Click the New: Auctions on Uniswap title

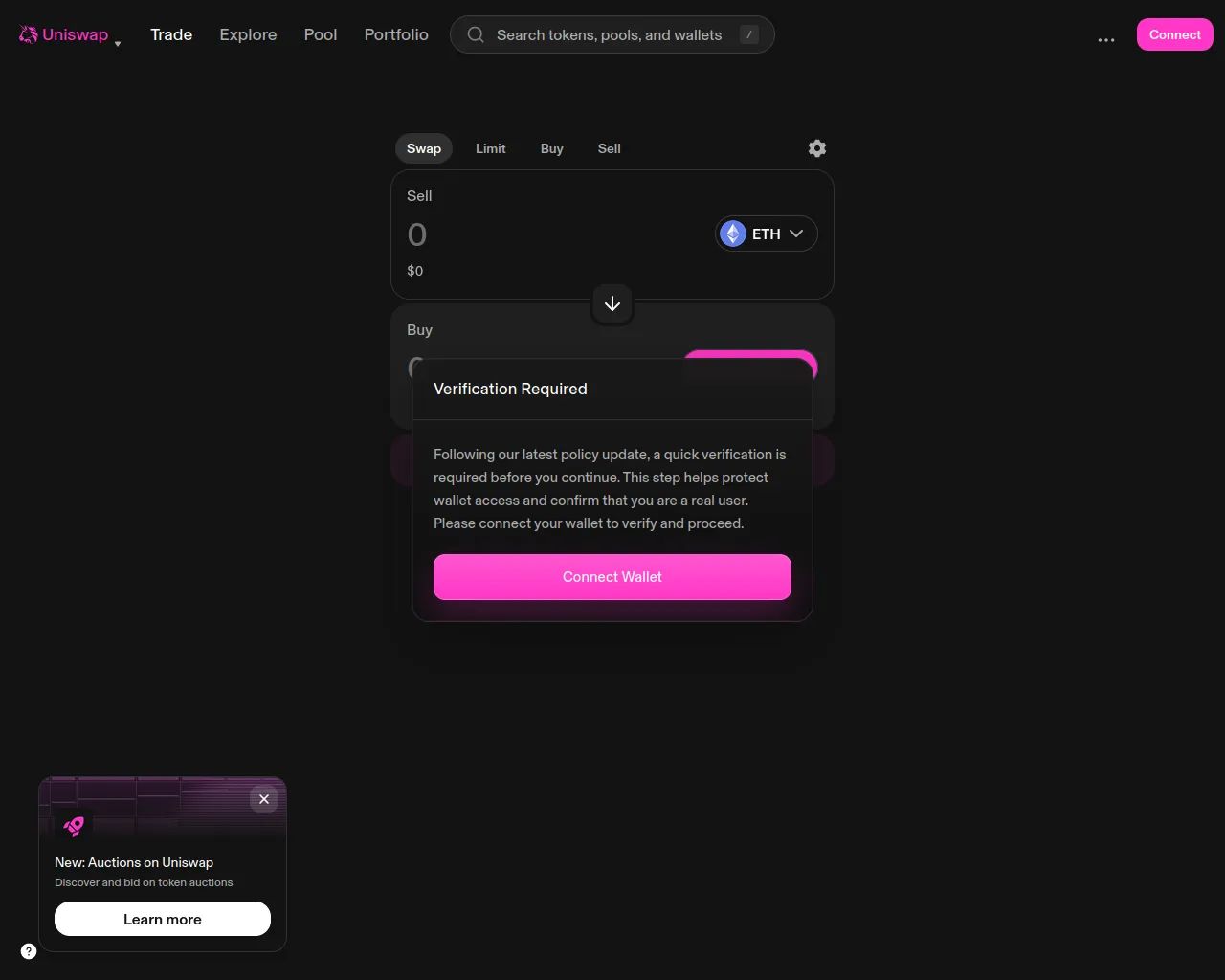coord(134,862)
